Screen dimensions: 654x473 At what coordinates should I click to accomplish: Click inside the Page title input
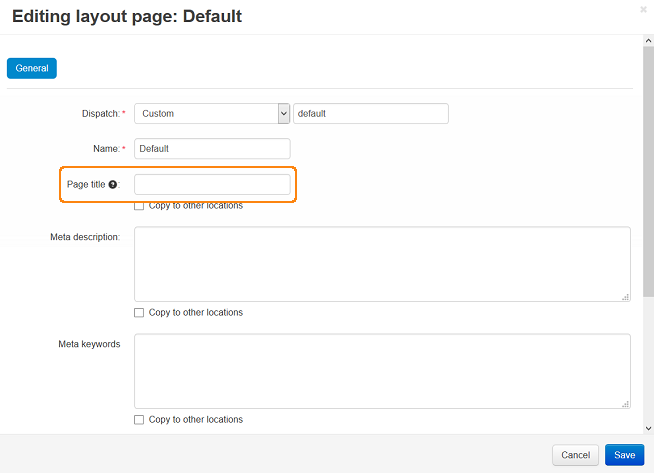tap(212, 184)
